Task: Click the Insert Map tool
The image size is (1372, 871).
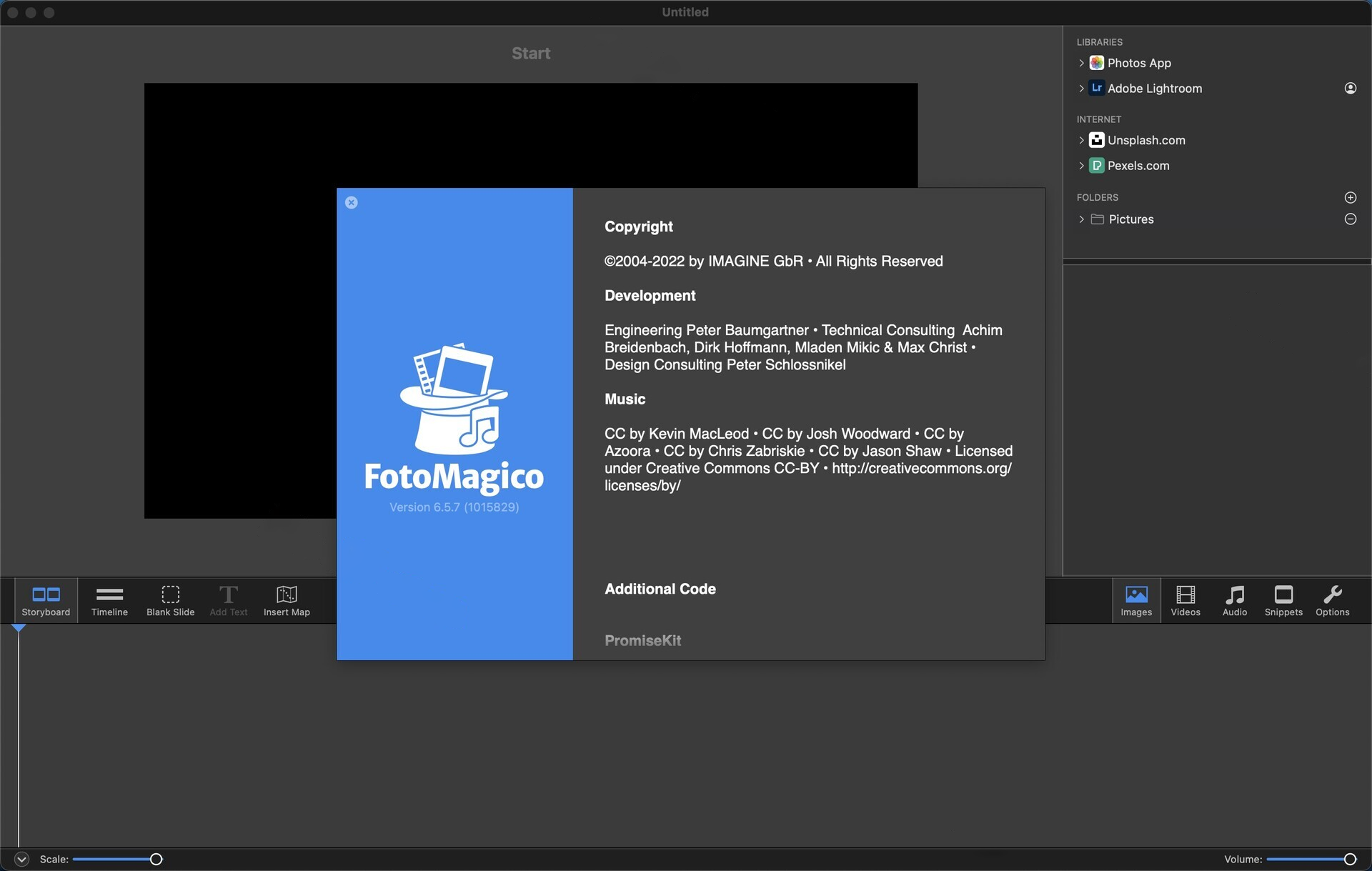Action: [x=287, y=600]
